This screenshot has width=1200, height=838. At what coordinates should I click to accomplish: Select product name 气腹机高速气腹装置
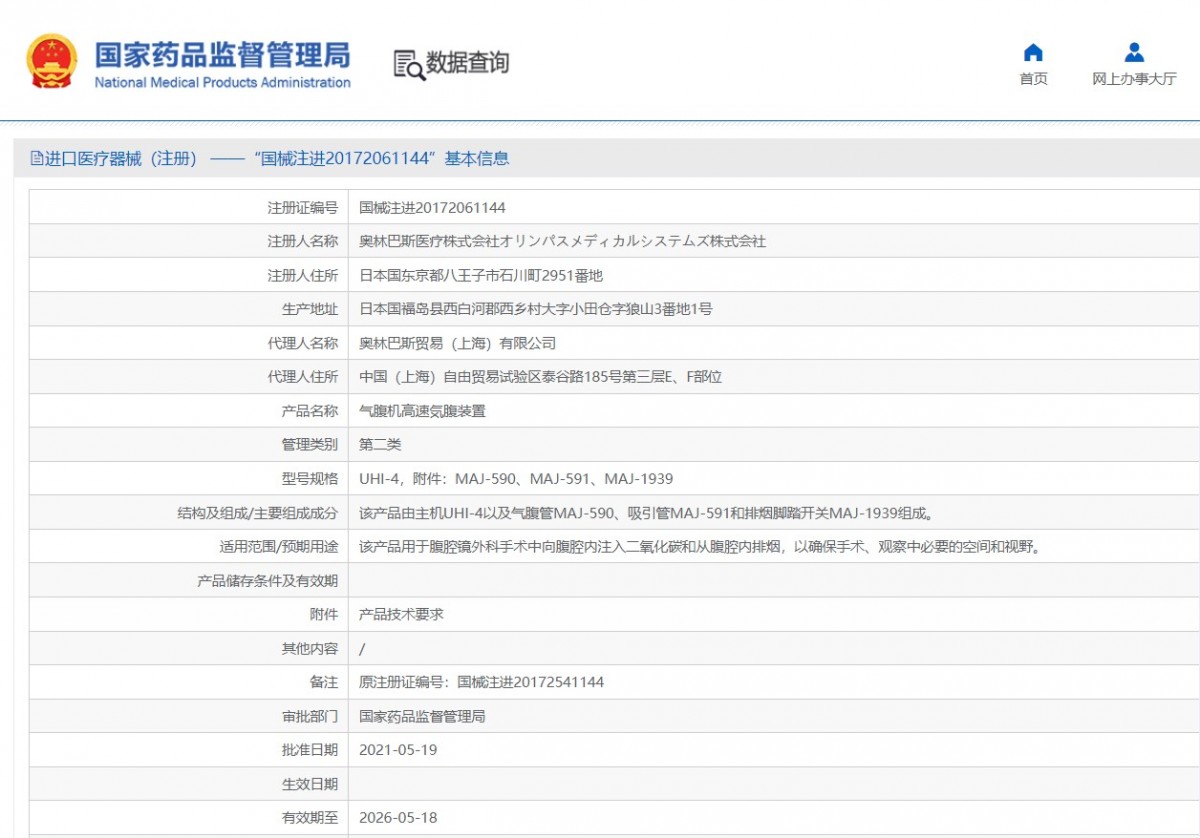(x=422, y=411)
